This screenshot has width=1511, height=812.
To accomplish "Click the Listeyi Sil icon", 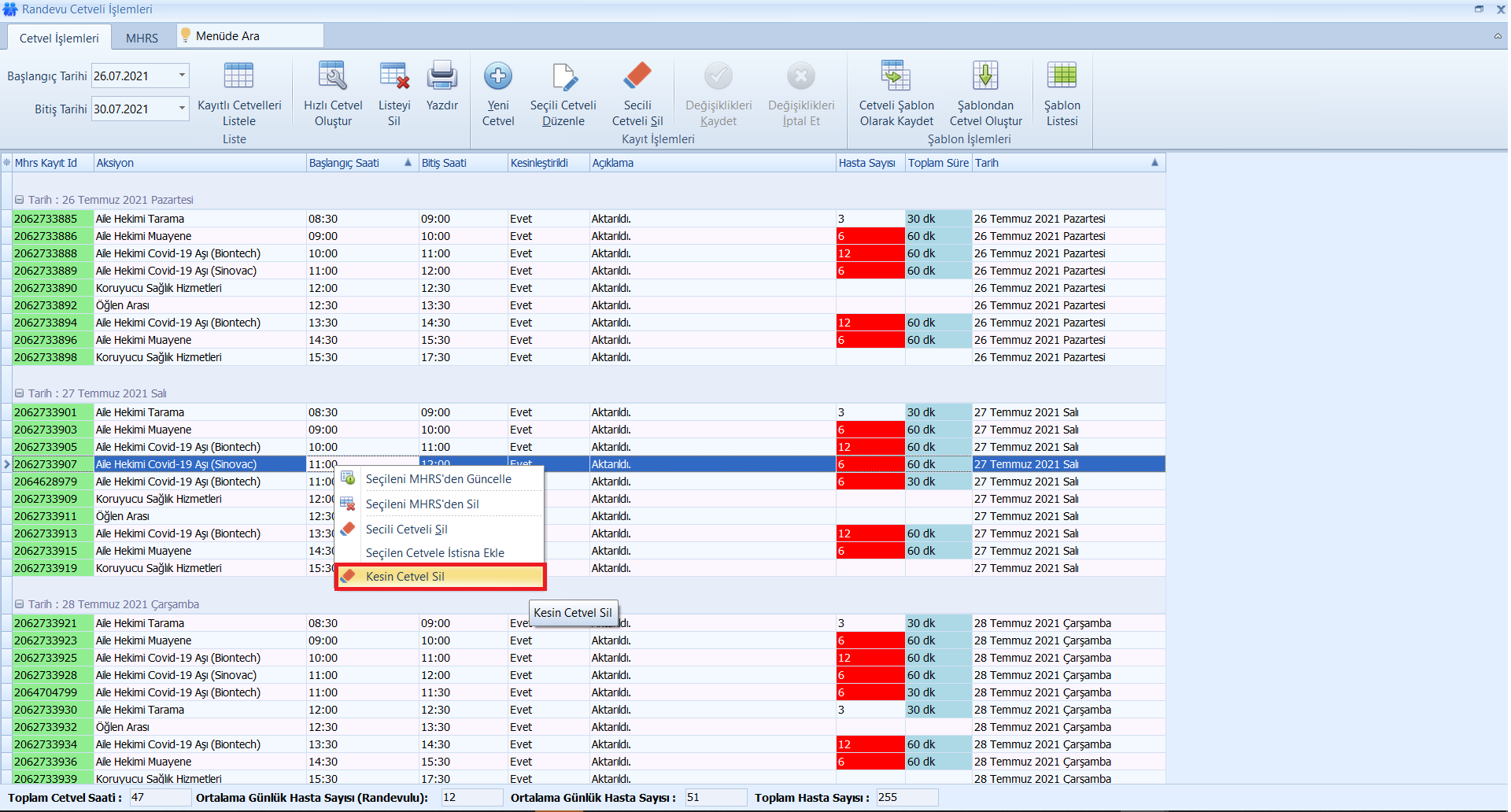I will 393,76.
